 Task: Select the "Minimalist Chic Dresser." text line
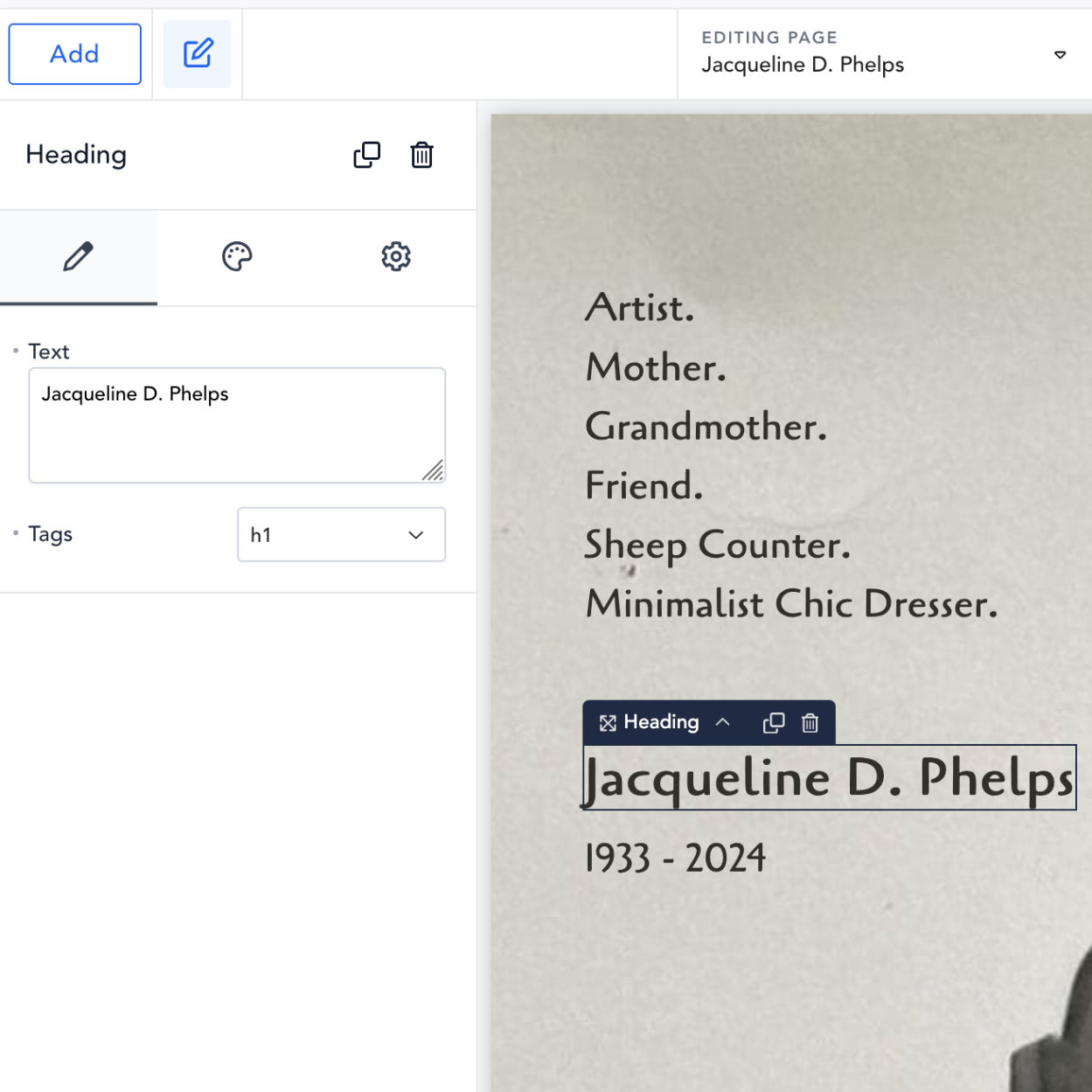(x=791, y=604)
